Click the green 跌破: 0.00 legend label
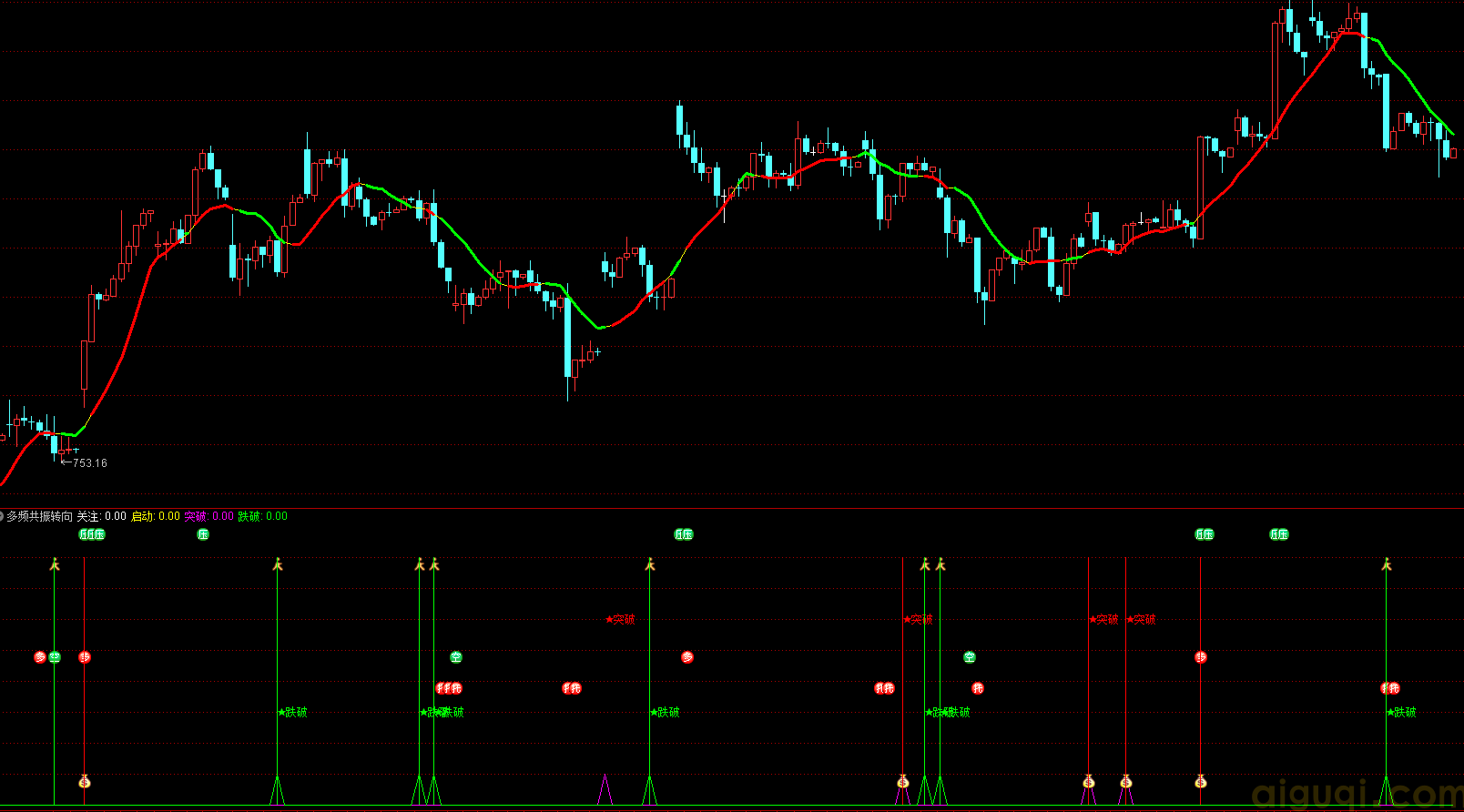 [x=262, y=516]
